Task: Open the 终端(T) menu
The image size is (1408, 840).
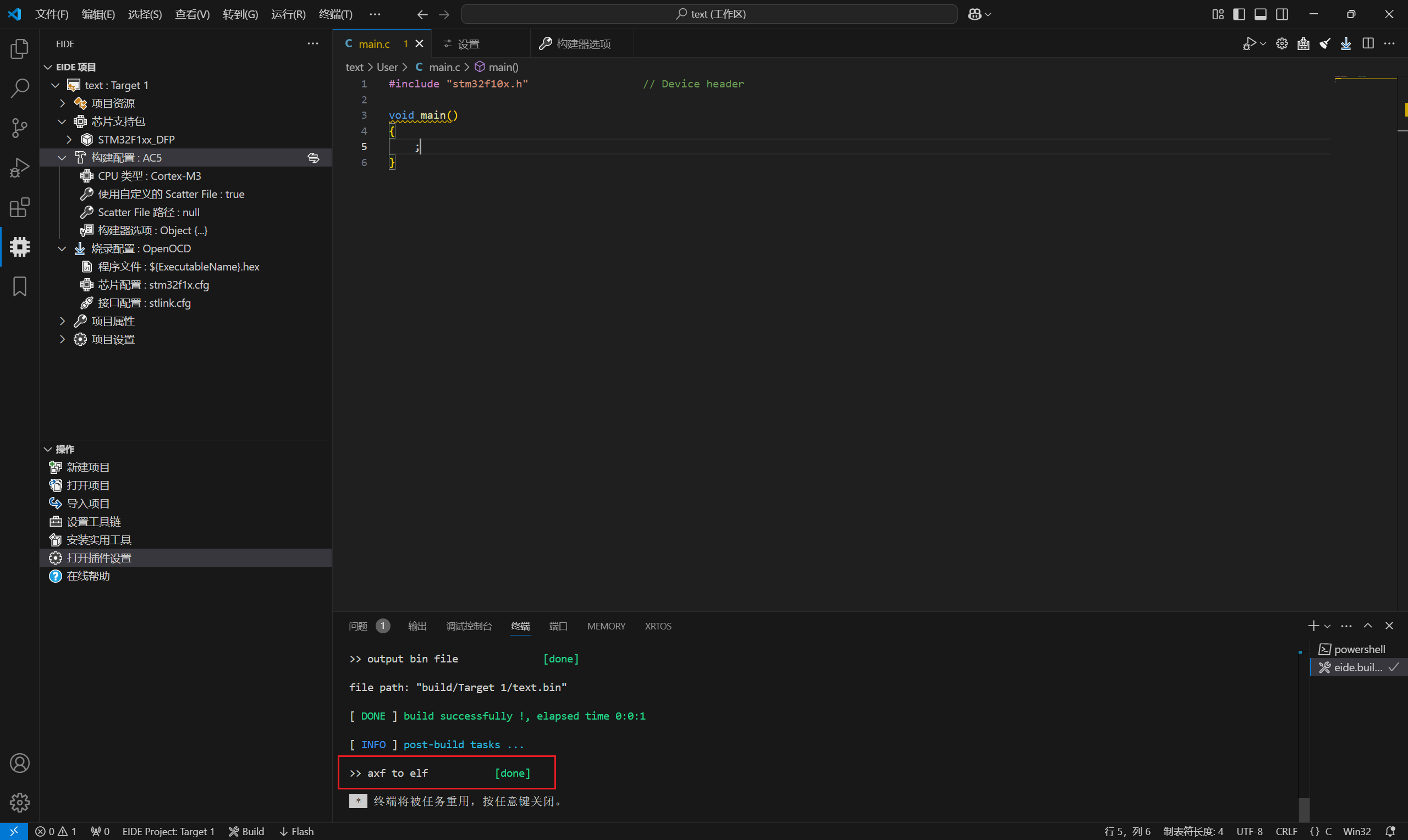Action: [x=335, y=14]
